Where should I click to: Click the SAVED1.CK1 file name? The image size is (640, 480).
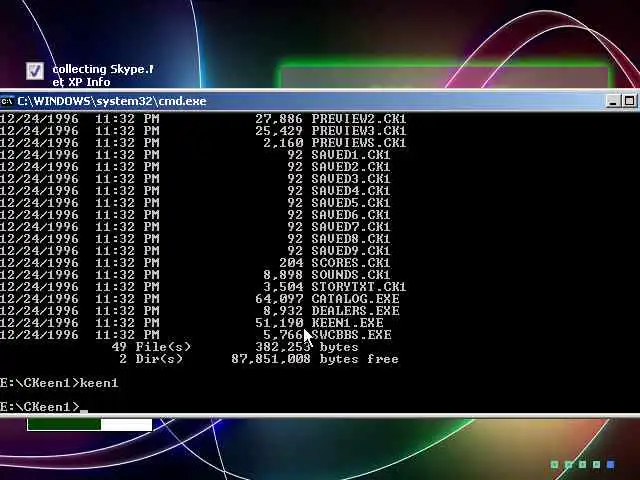(x=351, y=155)
